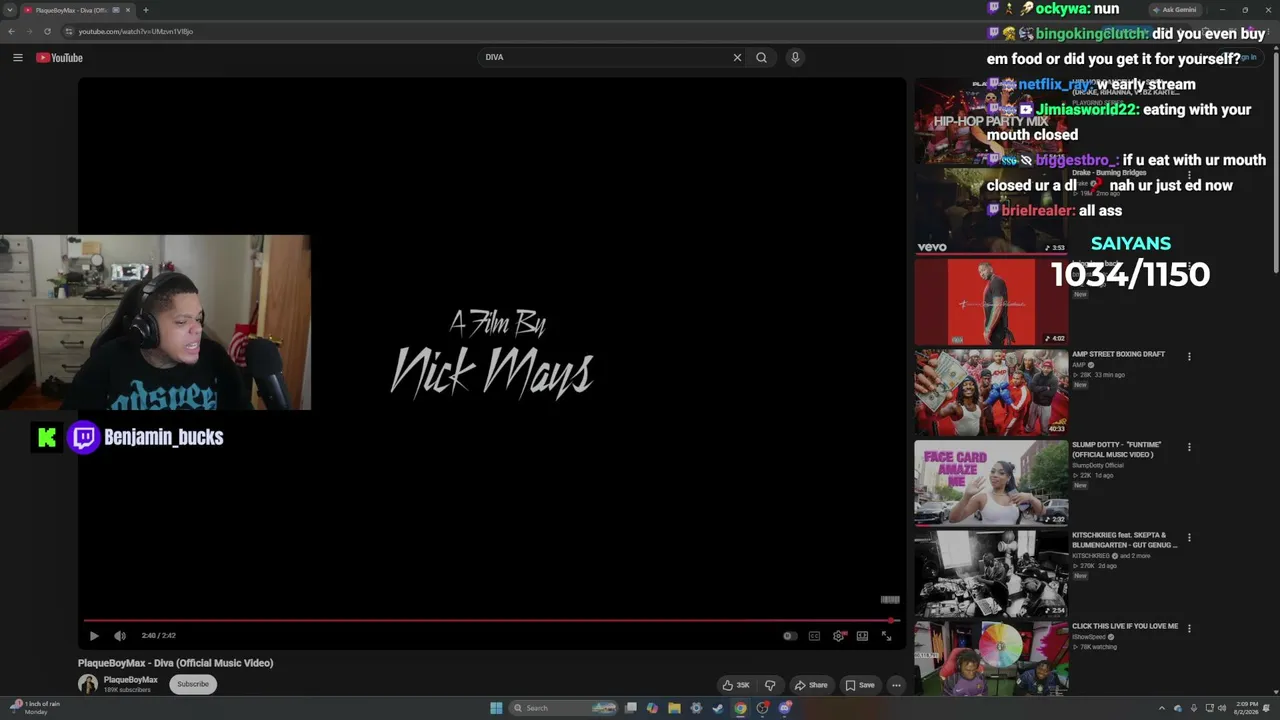Open Google Chrome from taskbar
1280x720 pixels.
click(x=740, y=708)
